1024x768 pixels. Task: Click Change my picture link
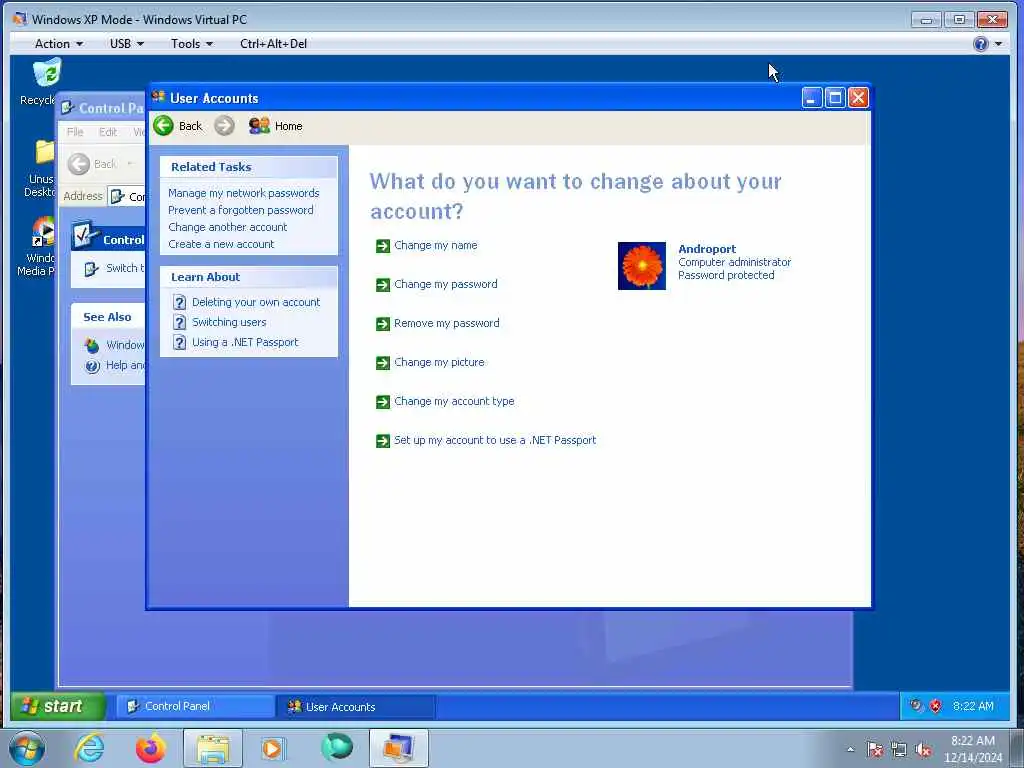(x=439, y=362)
